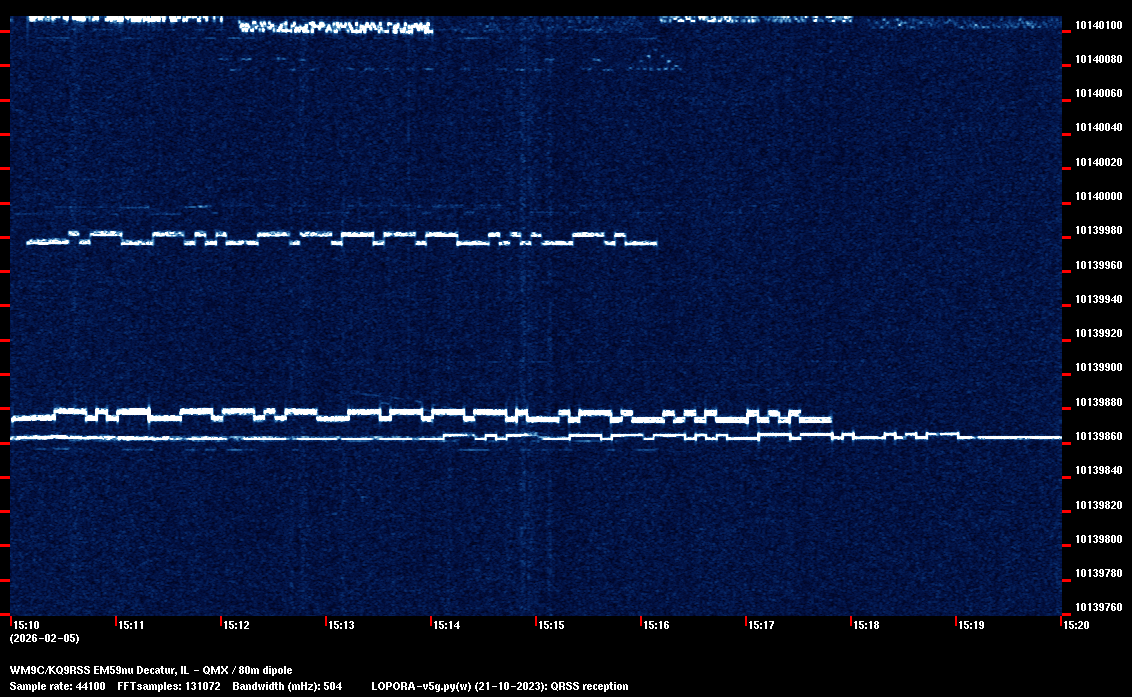
Task: Click the 10139980 frequency scale value
Action: [1097, 231]
